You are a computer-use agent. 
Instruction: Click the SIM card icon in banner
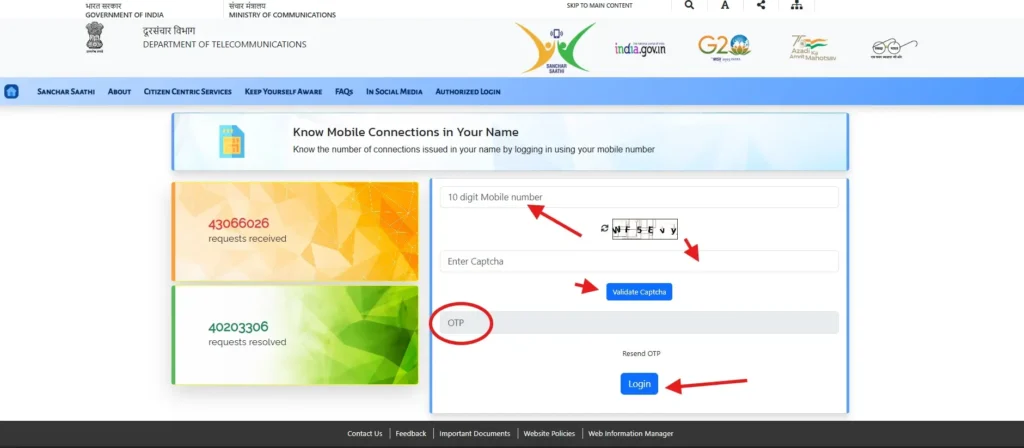coord(231,141)
